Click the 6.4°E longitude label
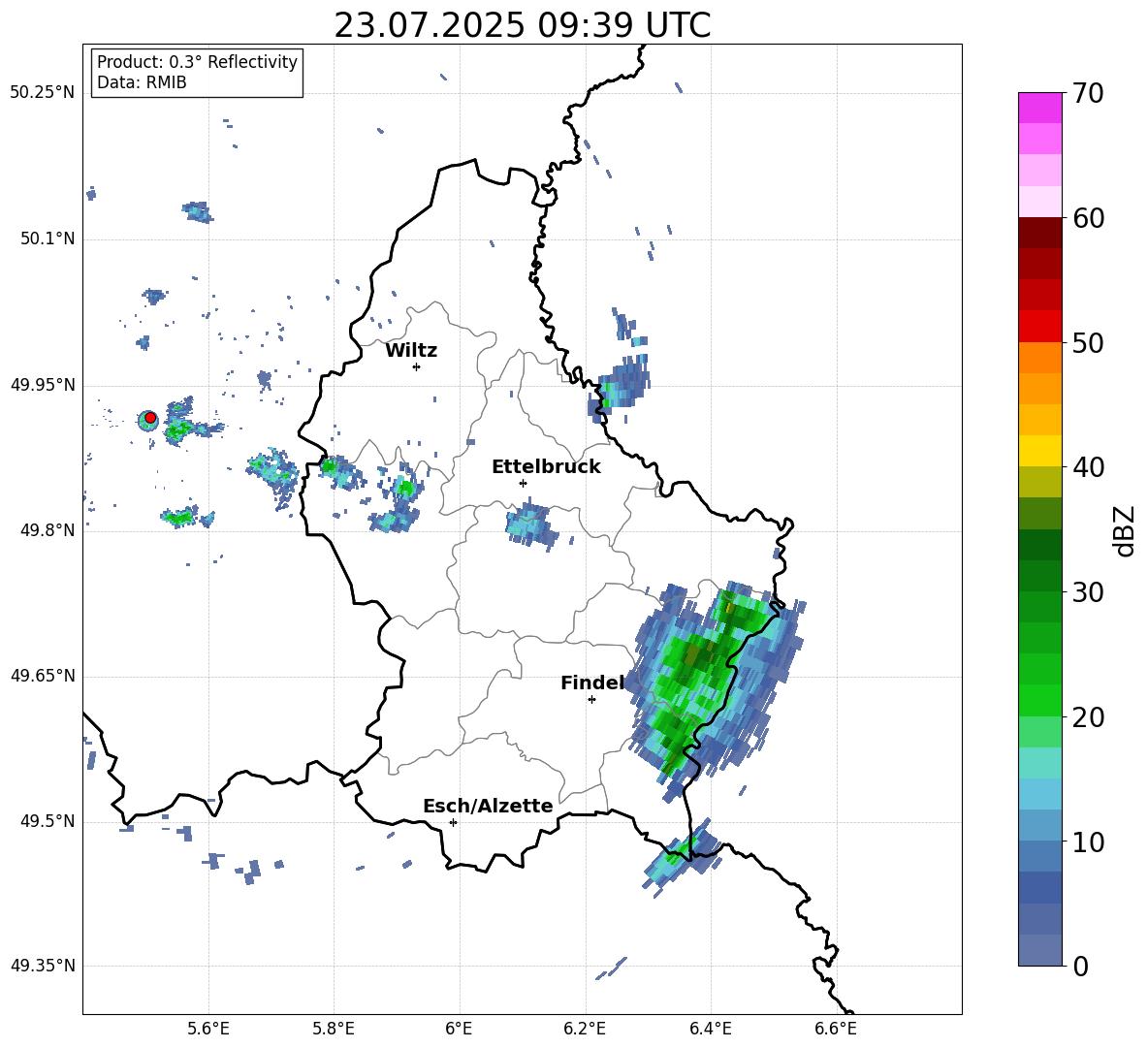Screen dimensions: 1148x1048 (x=710, y=1029)
